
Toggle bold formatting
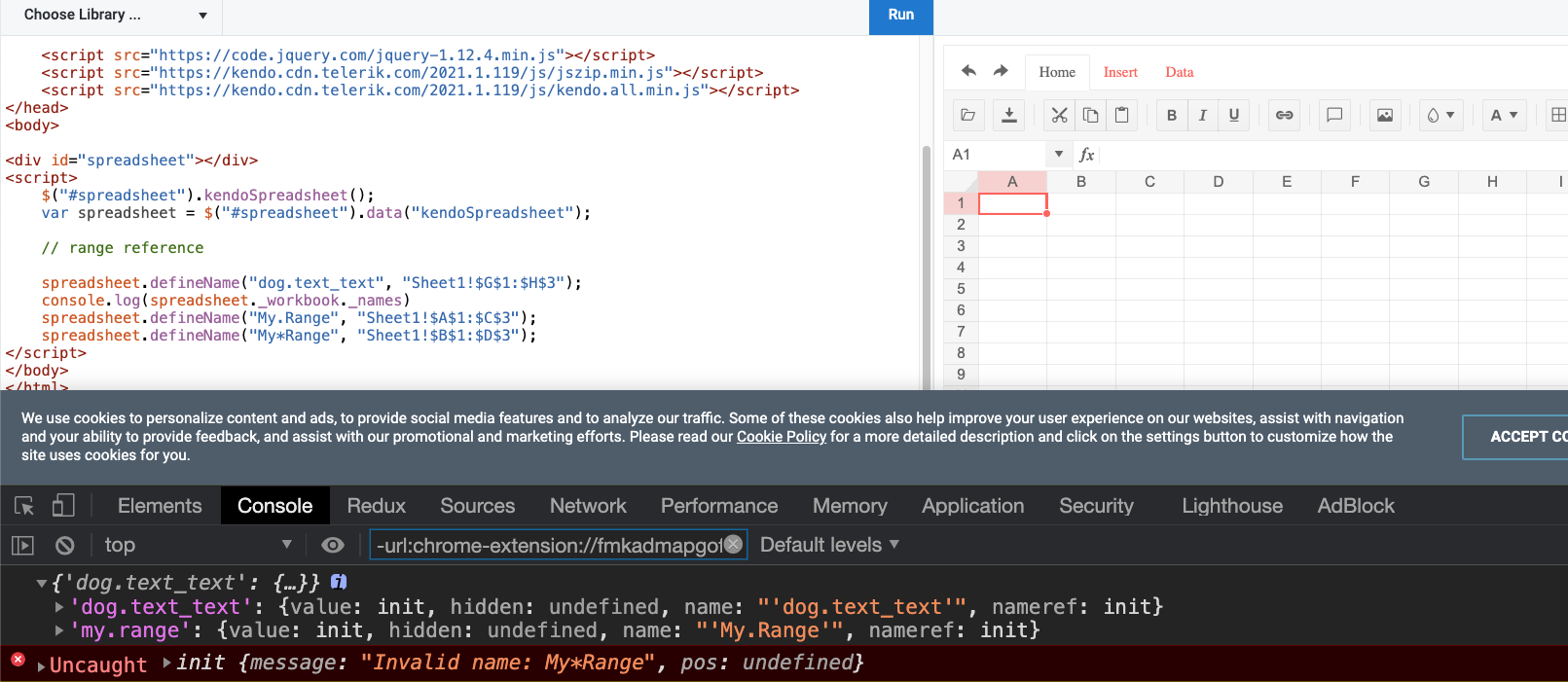click(x=1172, y=115)
